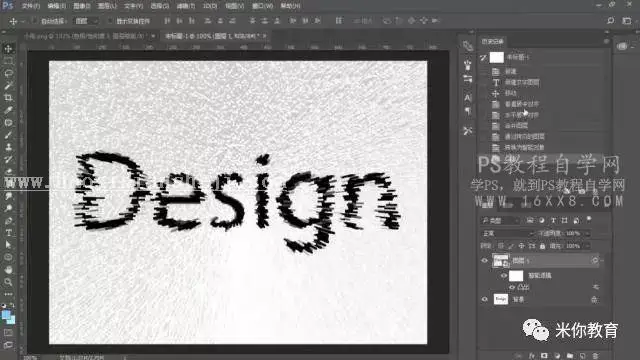Select the Move tool in the toolbox
Image resolution: width=640 pixels, height=360 pixels.
[x=8, y=49]
